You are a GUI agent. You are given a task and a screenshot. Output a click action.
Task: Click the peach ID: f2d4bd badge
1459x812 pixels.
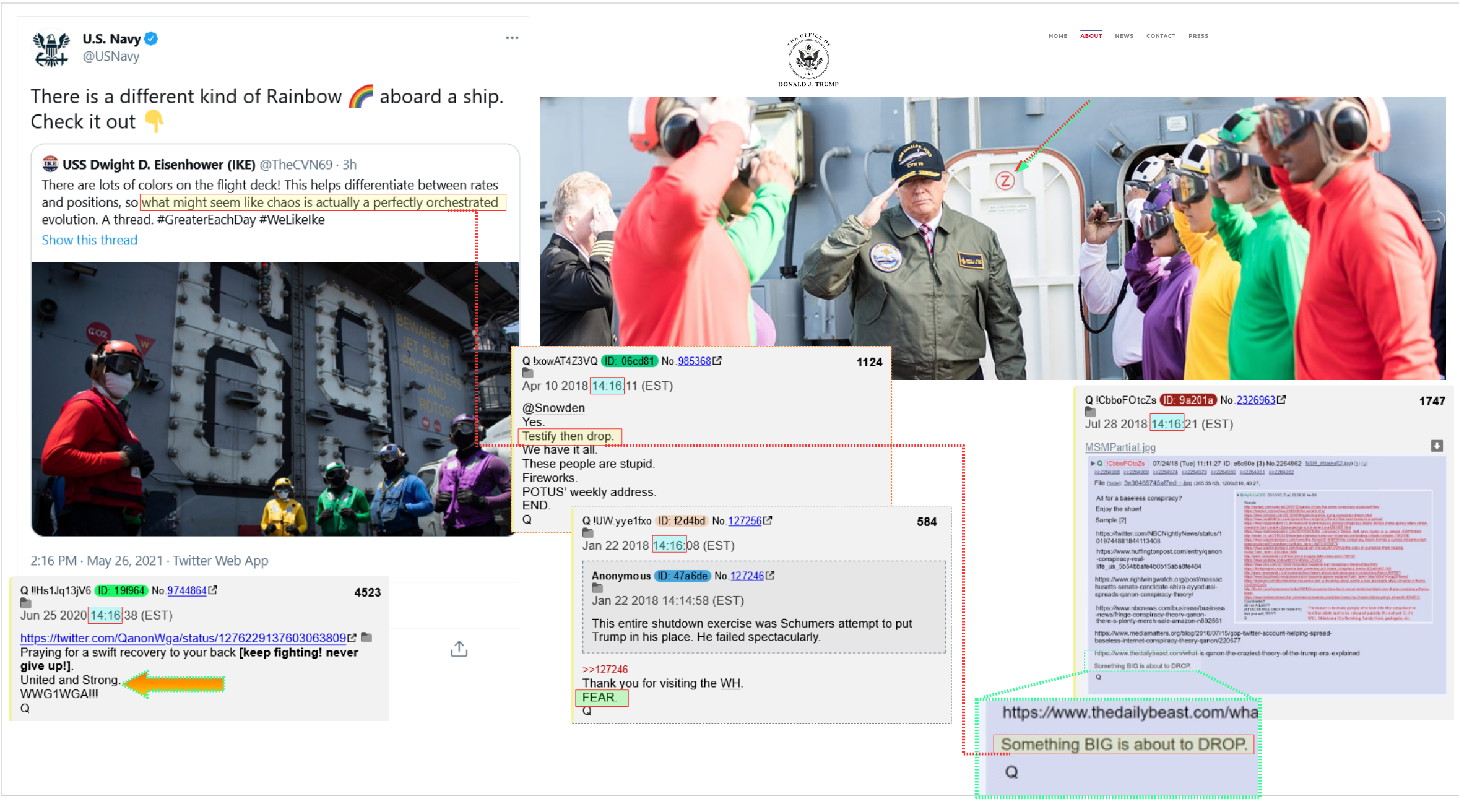(681, 520)
